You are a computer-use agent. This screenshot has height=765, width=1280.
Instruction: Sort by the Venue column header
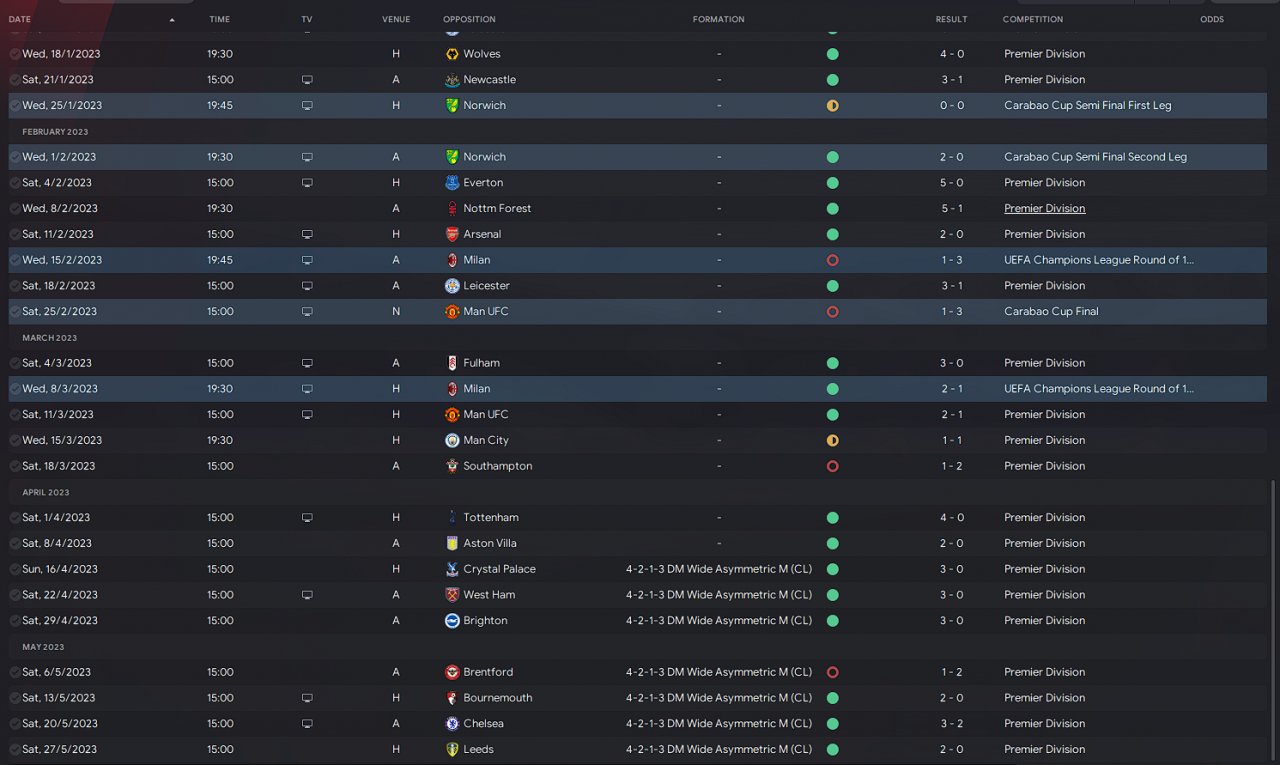pyautogui.click(x=396, y=20)
